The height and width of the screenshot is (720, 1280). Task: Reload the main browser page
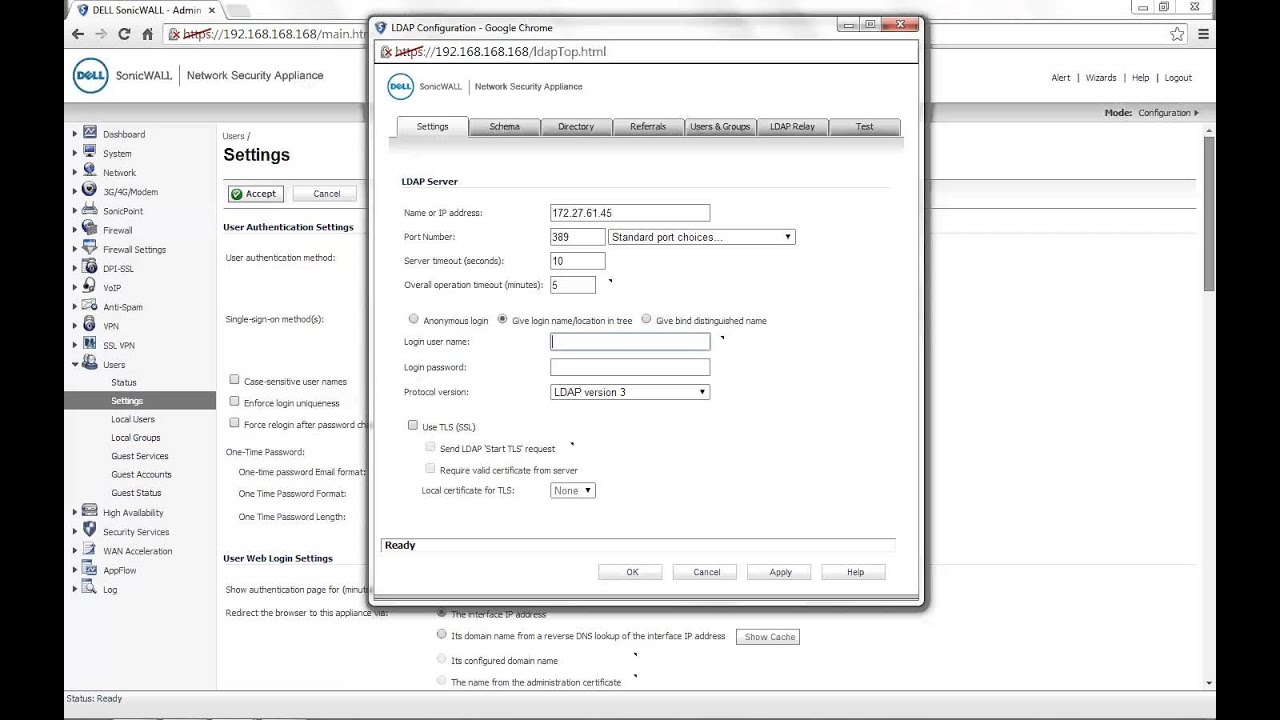(x=124, y=34)
